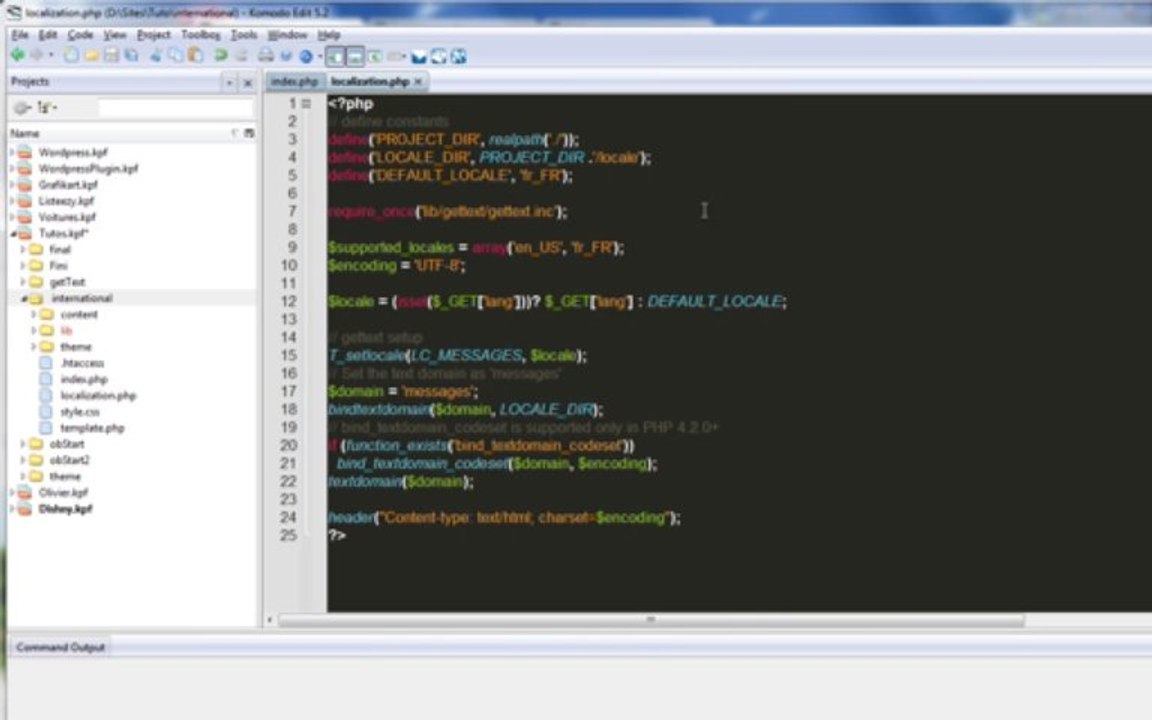Select the lib folder in international
1152x720 pixels.
tap(66, 331)
